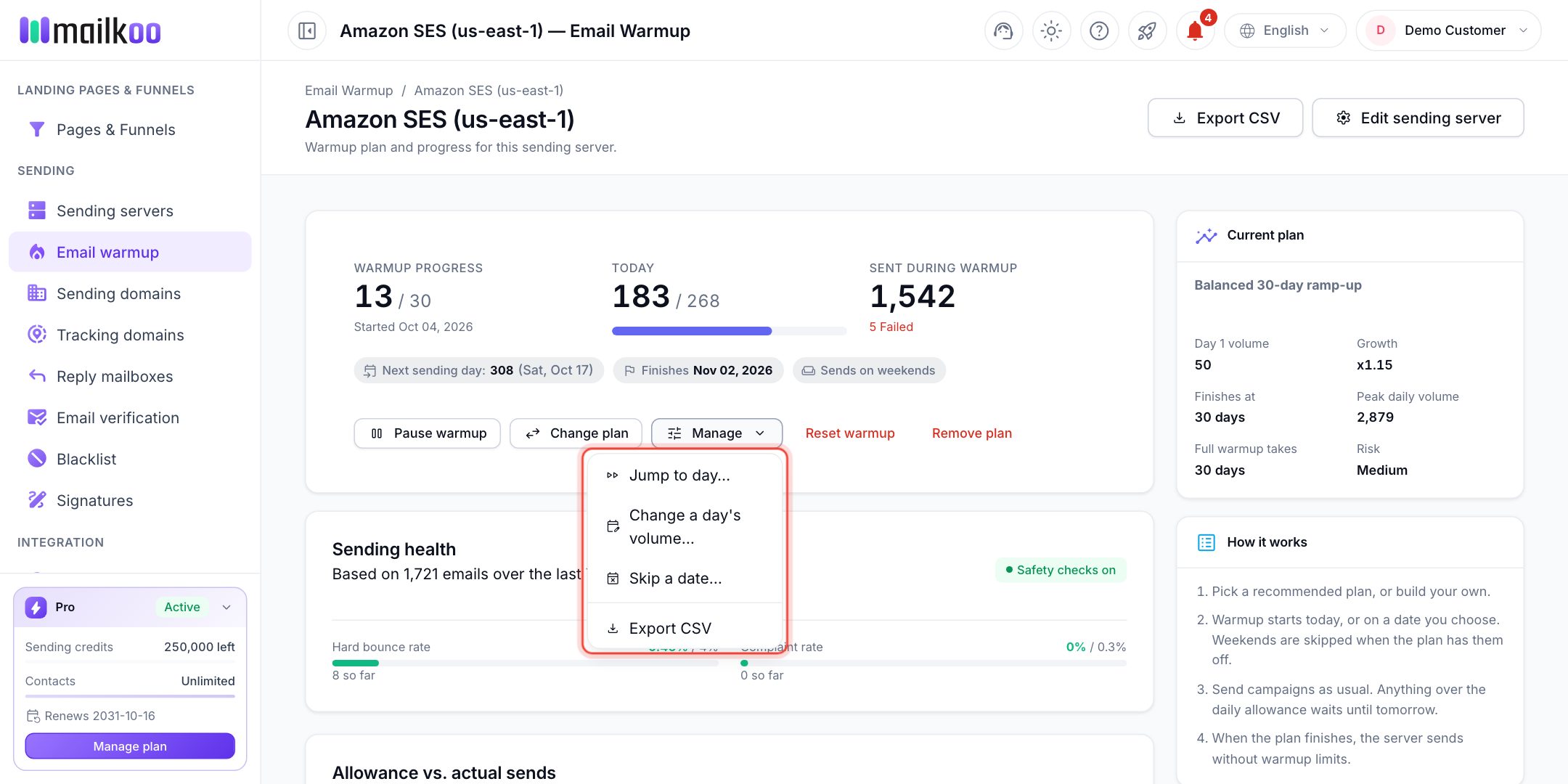The height and width of the screenshot is (784, 1568).
Task: Click the rocket icon in the header
Action: 1147,30
